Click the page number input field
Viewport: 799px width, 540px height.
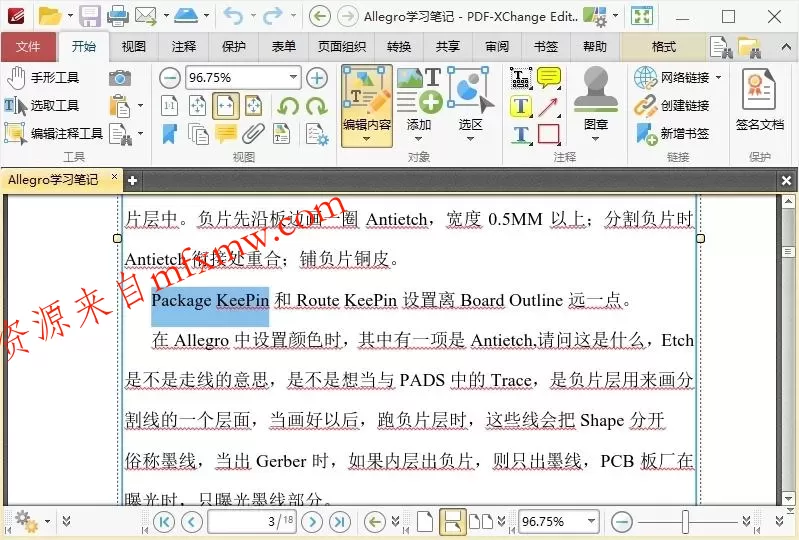(x=252, y=521)
